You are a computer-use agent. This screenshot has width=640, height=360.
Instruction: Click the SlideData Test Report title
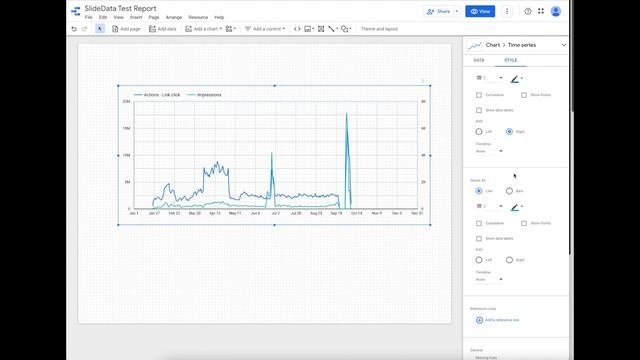tap(120, 8)
